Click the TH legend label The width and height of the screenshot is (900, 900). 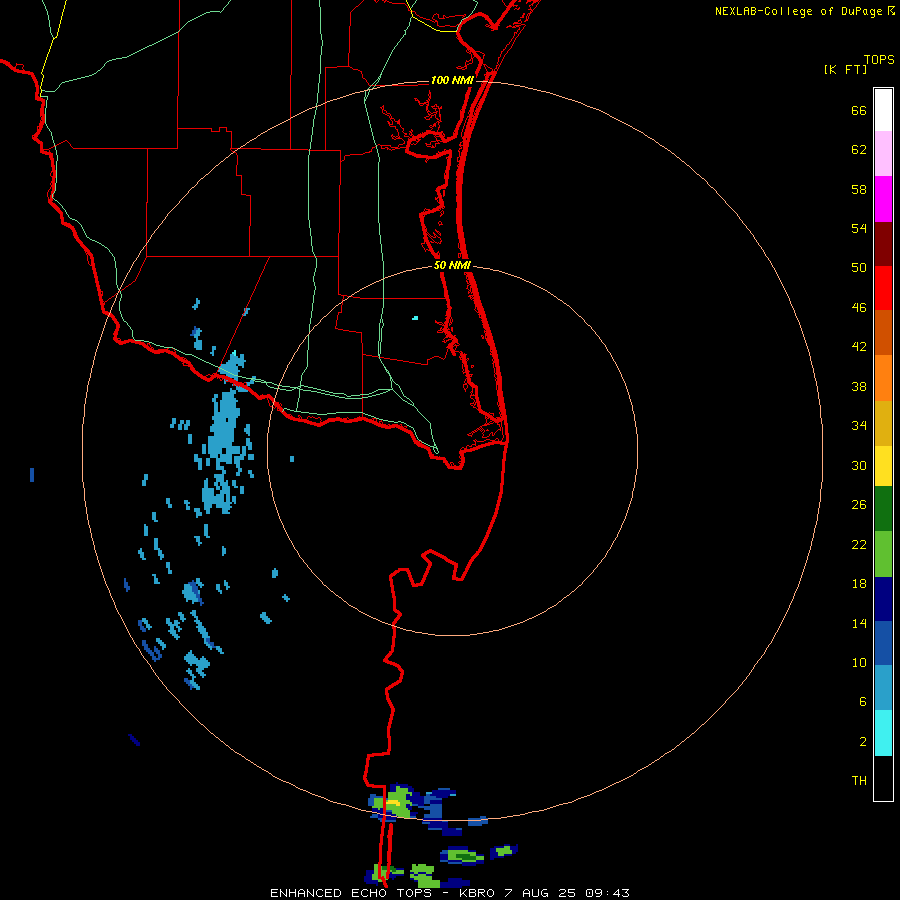[x=859, y=781]
